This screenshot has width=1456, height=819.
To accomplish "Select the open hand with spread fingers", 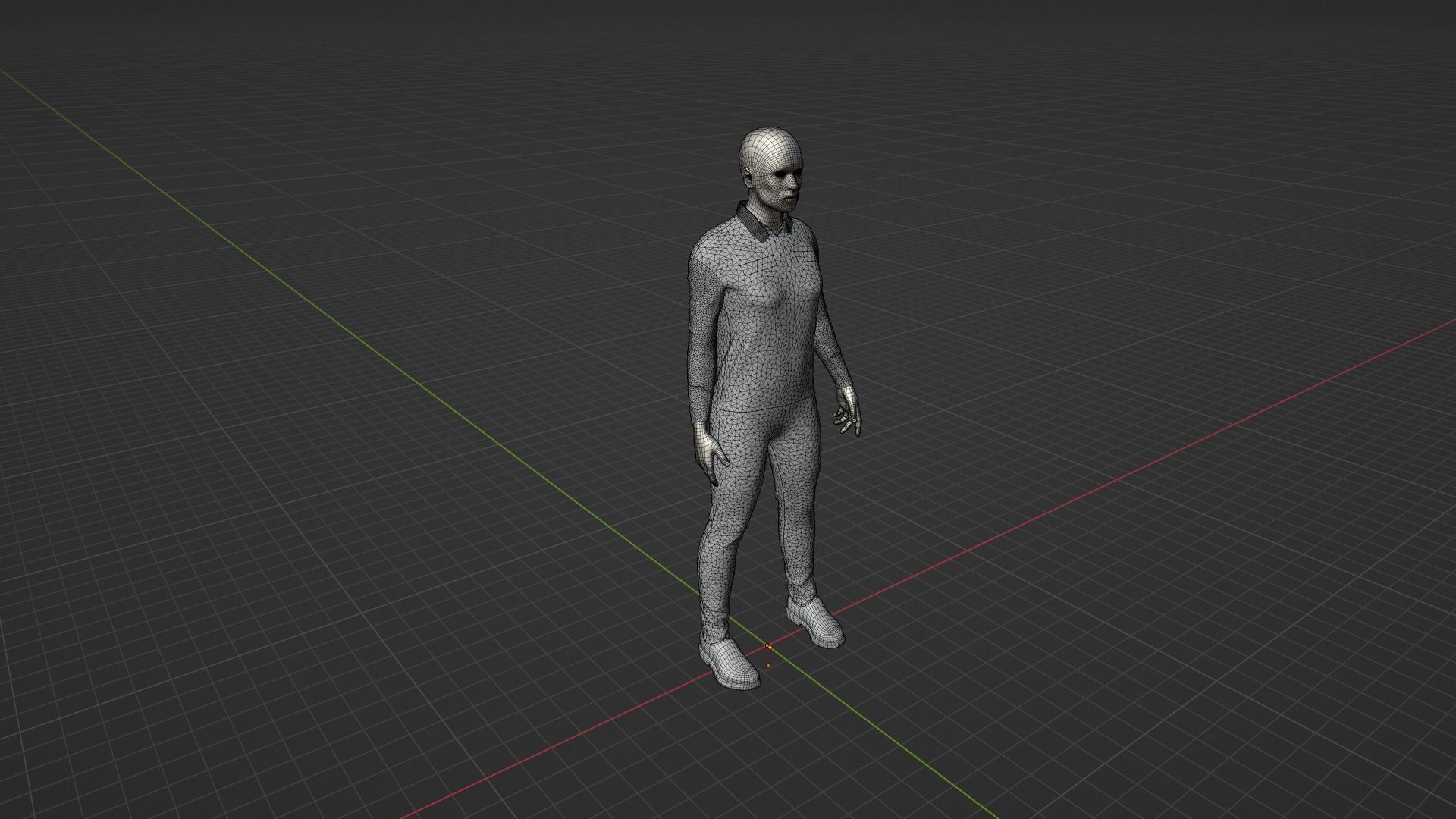I will click(849, 412).
